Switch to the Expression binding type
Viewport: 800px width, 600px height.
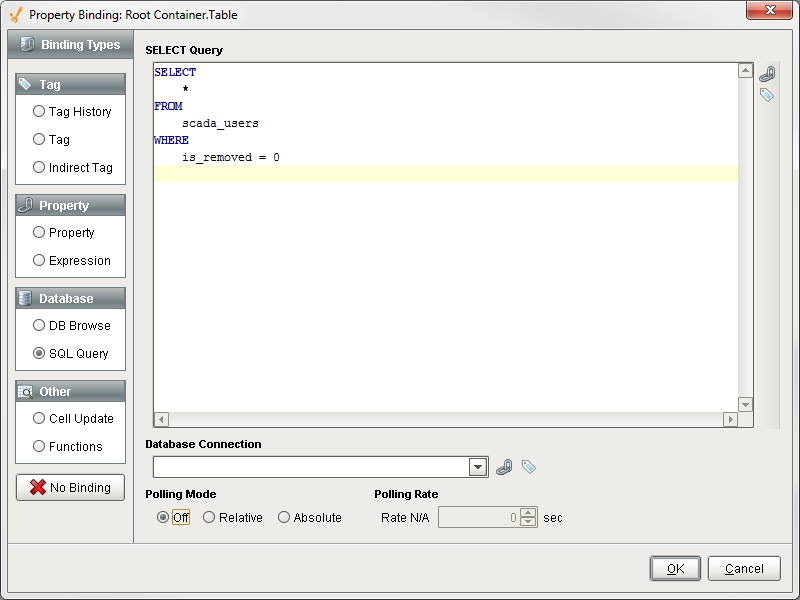pos(38,260)
